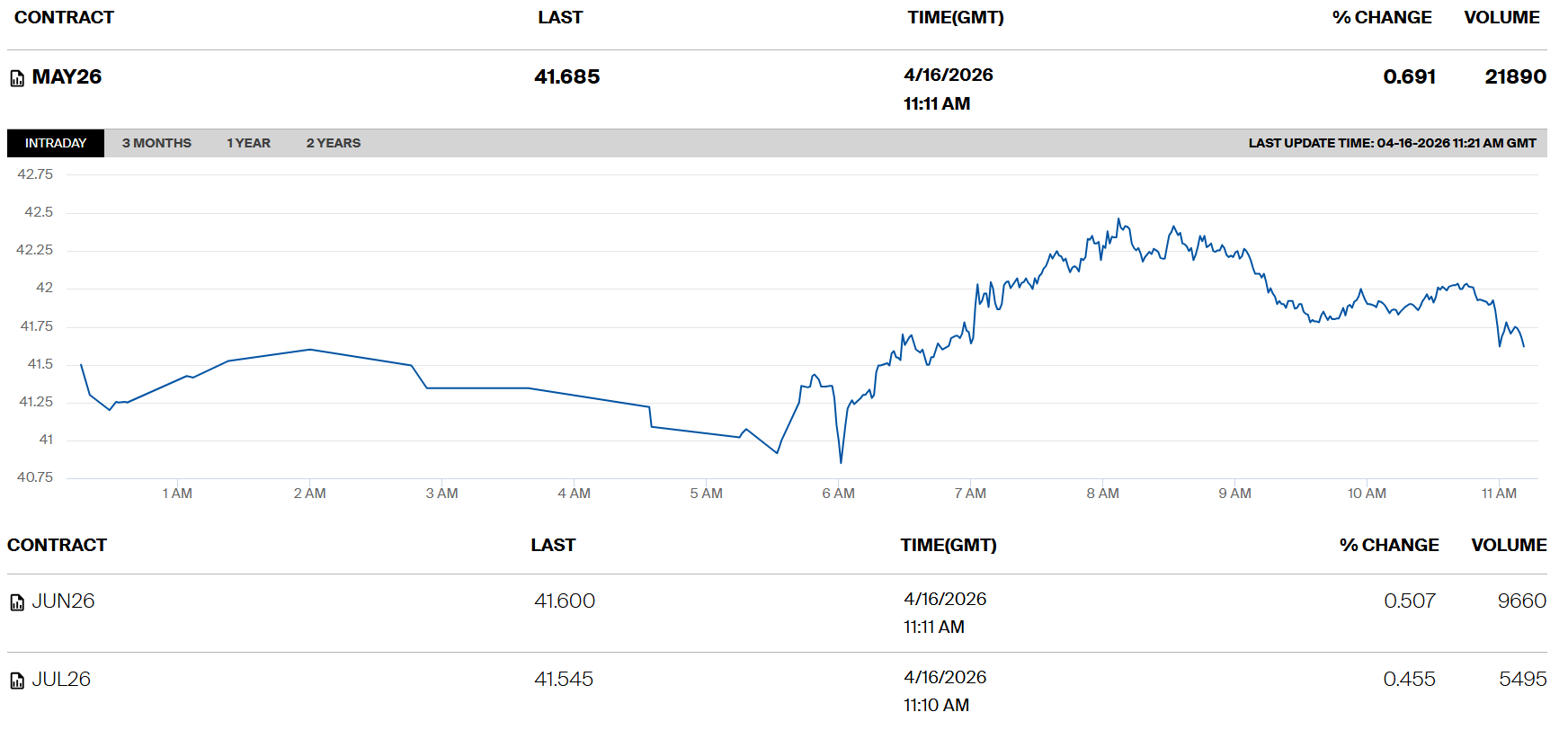Click the chart icon beside MAY26
This screenshot has width=1568, height=730.
(x=17, y=79)
